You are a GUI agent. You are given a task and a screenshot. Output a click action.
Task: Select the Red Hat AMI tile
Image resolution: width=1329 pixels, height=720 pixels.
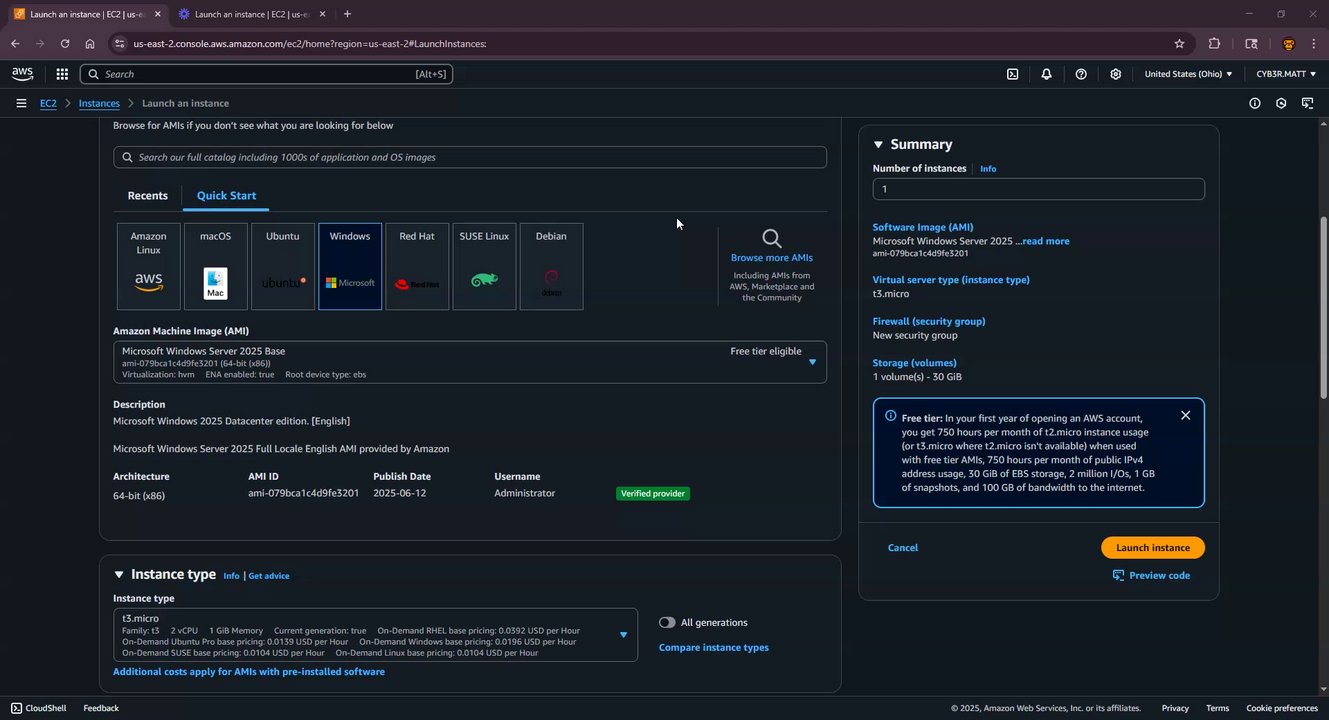click(x=417, y=266)
